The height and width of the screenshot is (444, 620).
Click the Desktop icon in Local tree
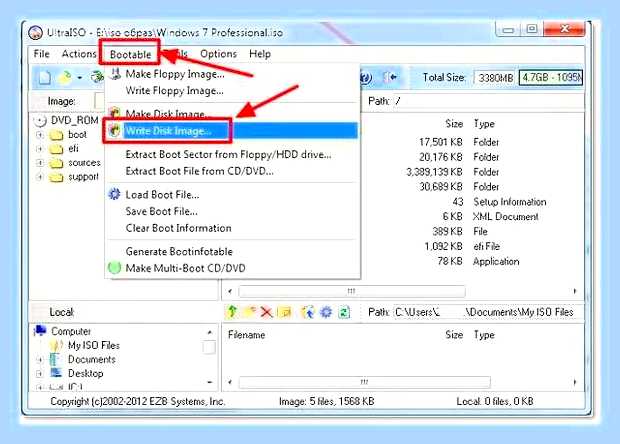tap(57, 373)
